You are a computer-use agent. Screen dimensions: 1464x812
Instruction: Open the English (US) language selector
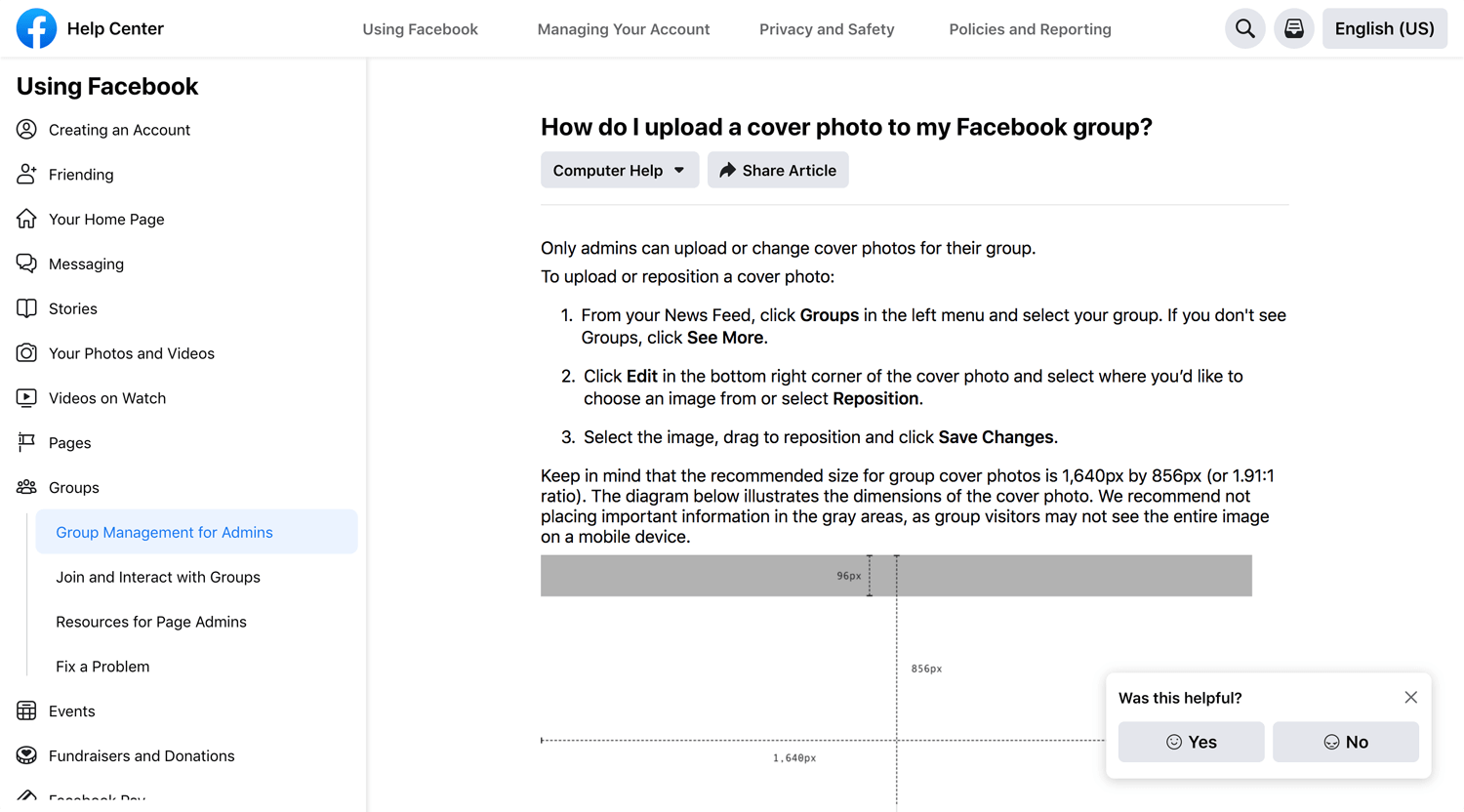point(1384,28)
